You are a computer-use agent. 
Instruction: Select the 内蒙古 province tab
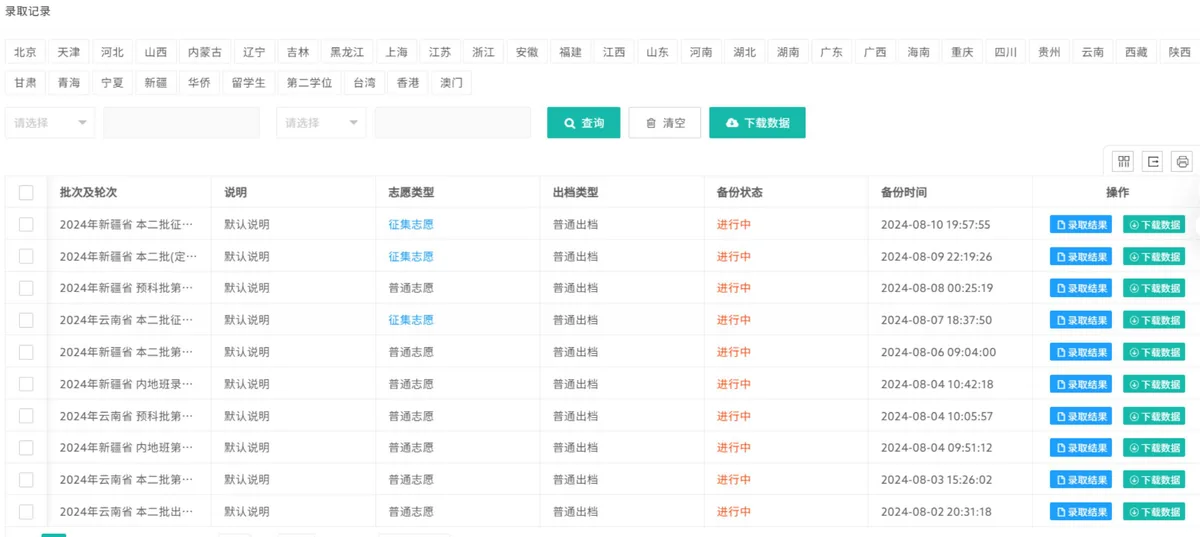(x=205, y=52)
